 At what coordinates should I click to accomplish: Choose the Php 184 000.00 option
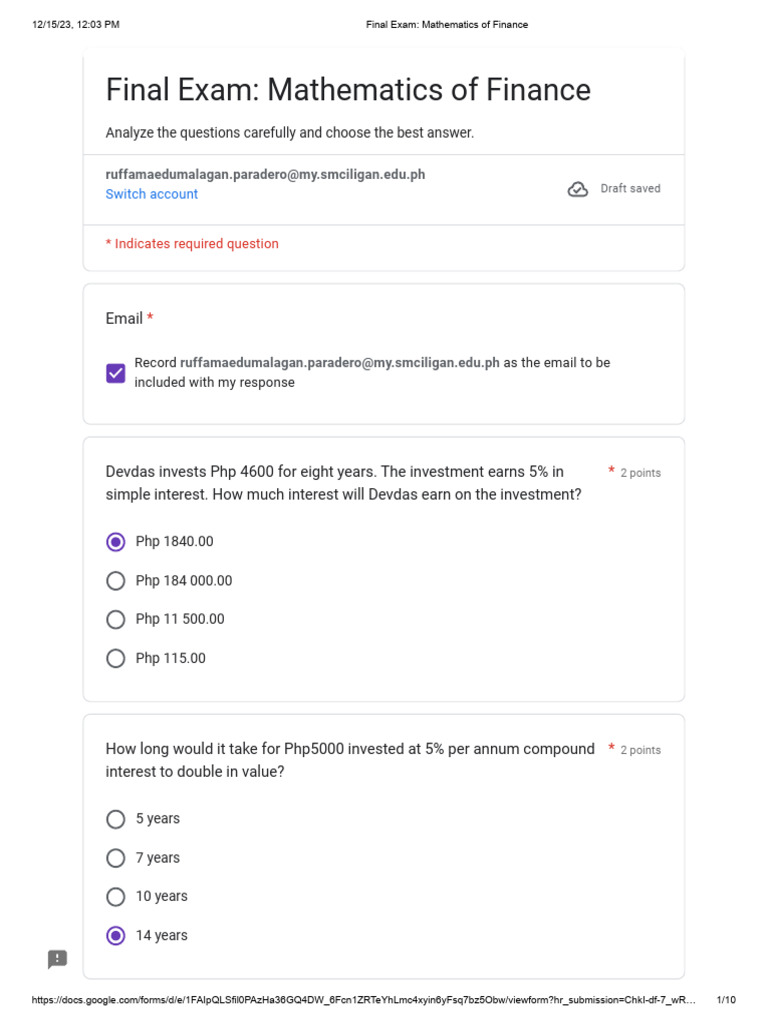click(116, 581)
